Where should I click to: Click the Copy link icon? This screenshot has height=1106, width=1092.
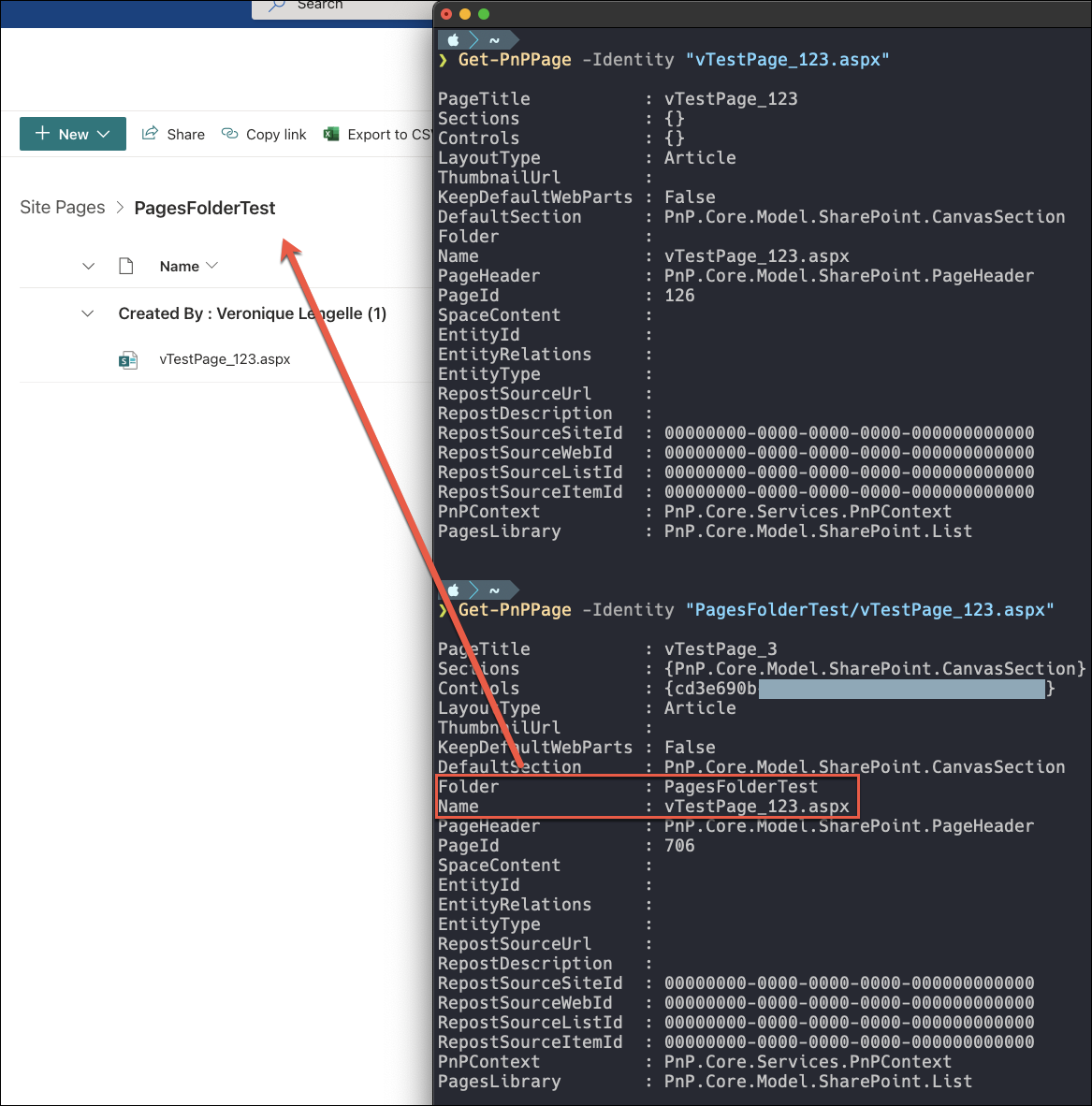coord(229,134)
